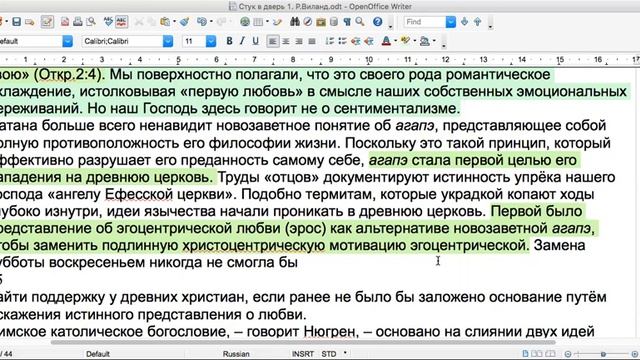The height and width of the screenshot is (360, 640).
Task: Expand the Find field history dropdown
Action: 451,22
